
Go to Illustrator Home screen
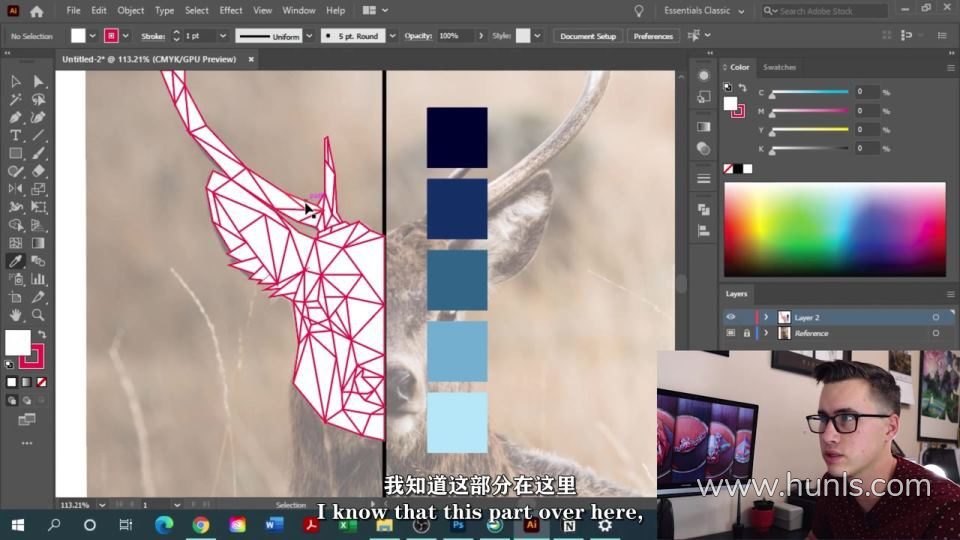tap(37, 11)
